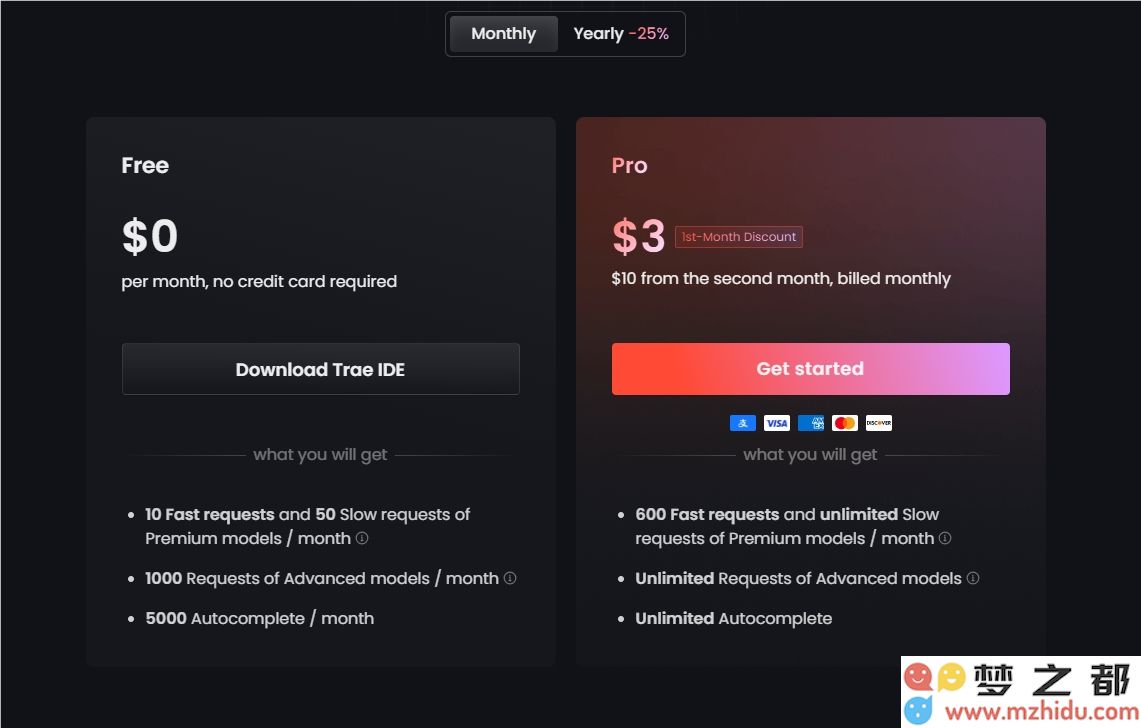This screenshot has height=728, width=1141.
Task: Select the Yearly -25% billing option
Action: pyautogui.click(x=621, y=33)
